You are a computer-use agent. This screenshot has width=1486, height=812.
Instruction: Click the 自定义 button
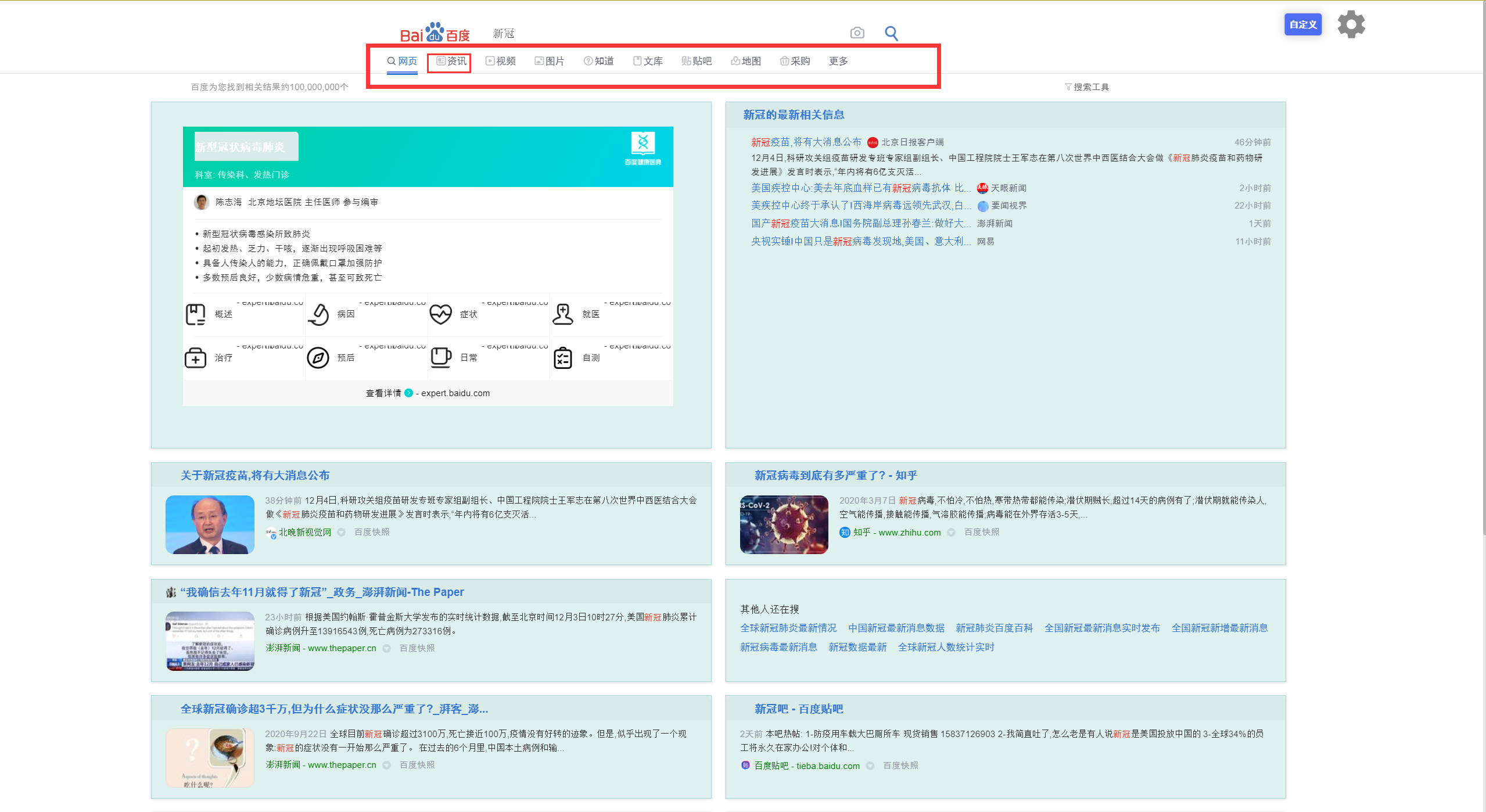pos(1302,24)
